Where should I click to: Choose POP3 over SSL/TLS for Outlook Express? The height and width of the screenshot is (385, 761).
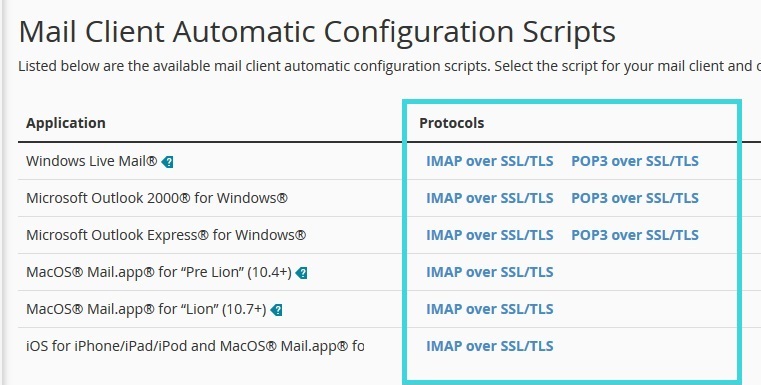click(635, 235)
